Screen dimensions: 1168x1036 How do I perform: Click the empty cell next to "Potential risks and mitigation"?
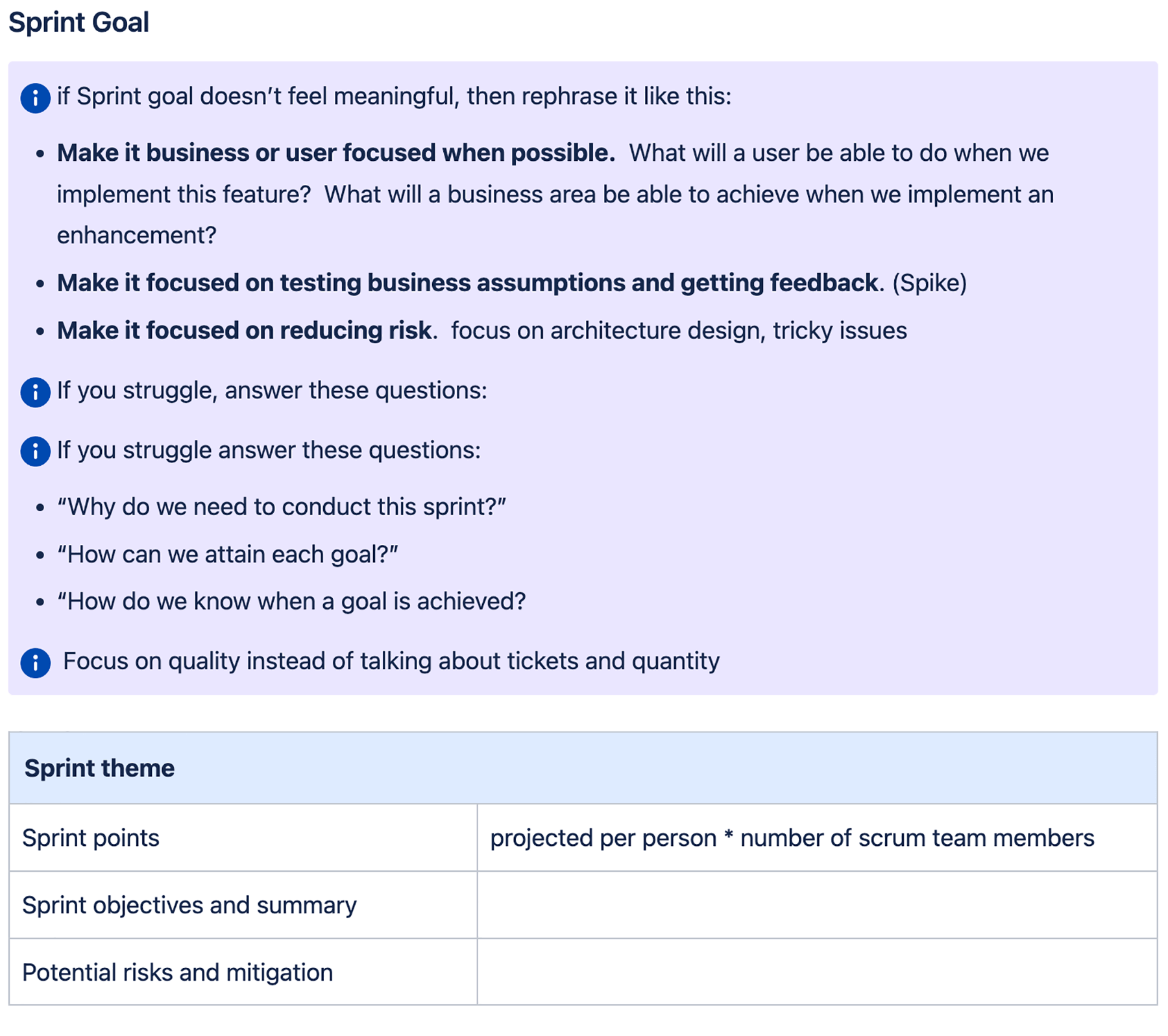[816, 972]
